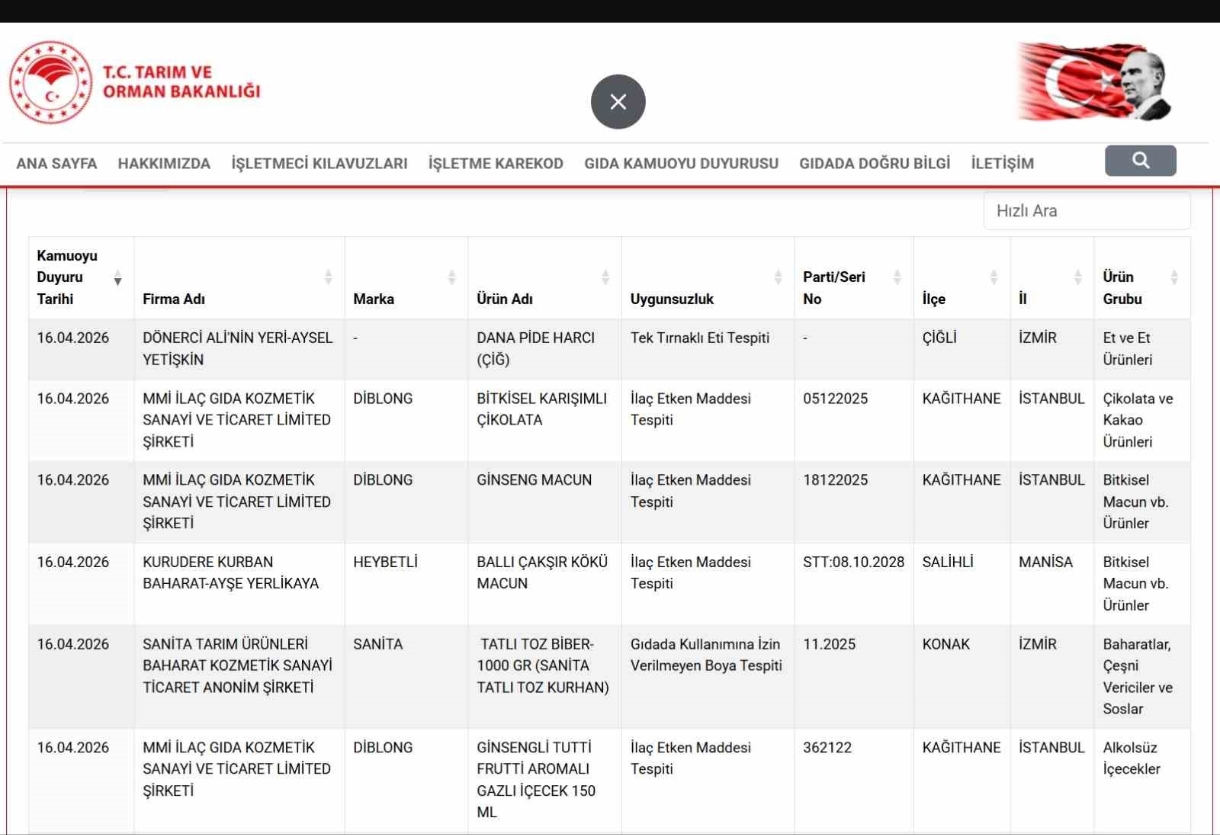This screenshot has height=835, width=1220.
Task: Sort table by Ürün Grubu column
Action: point(1174,278)
